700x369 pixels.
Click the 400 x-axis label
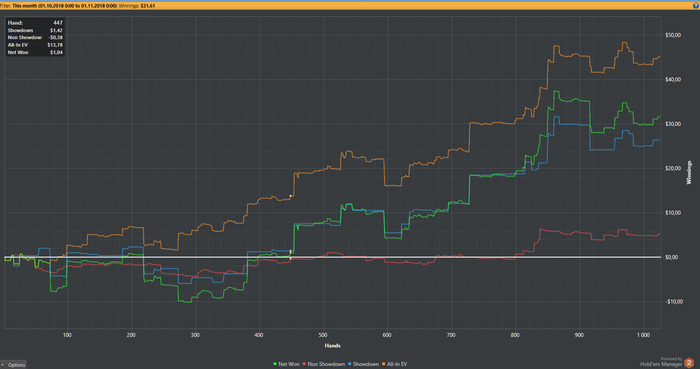coord(259,335)
